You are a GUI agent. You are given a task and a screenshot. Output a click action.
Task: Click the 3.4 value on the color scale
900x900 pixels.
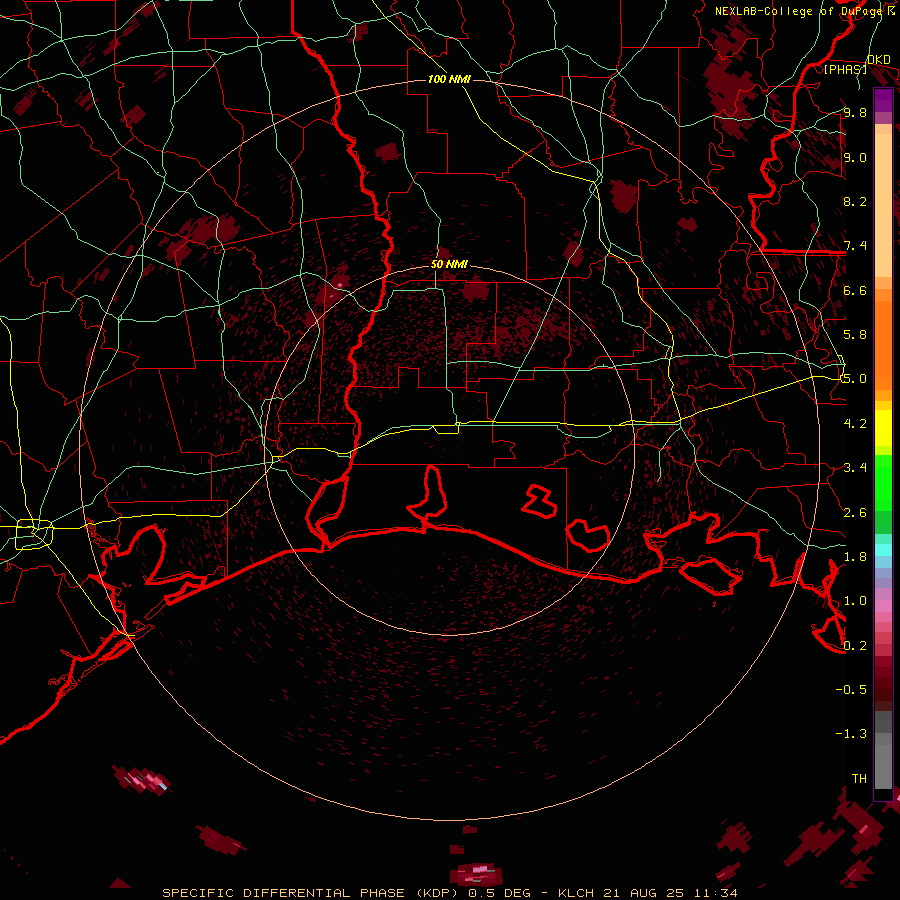[x=855, y=468]
